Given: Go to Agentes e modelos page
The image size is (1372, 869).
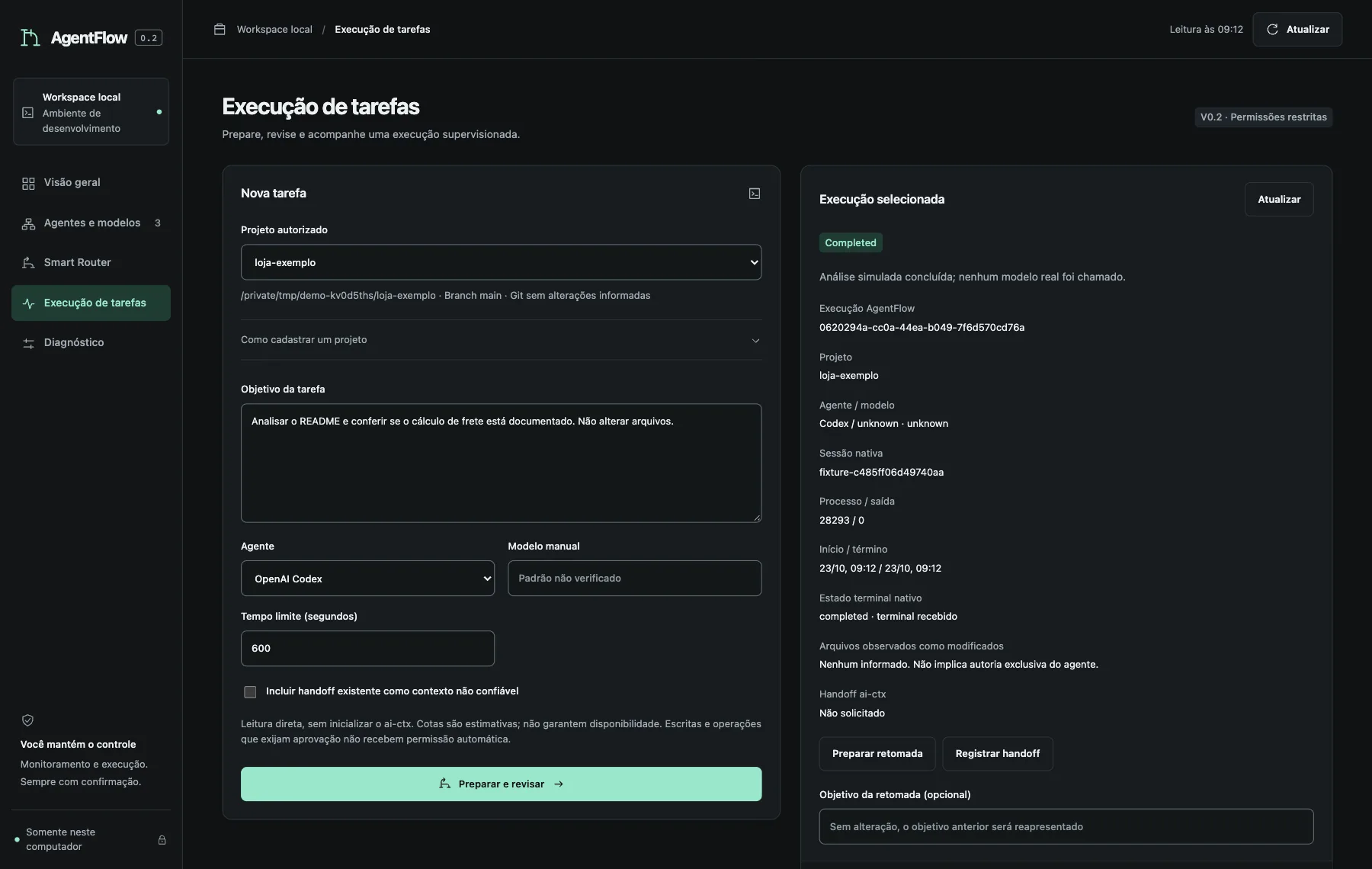Looking at the screenshot, I should coord(91,223).
